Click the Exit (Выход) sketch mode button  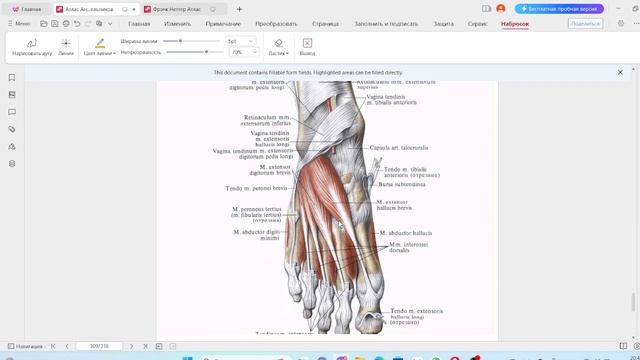(307, 47)
